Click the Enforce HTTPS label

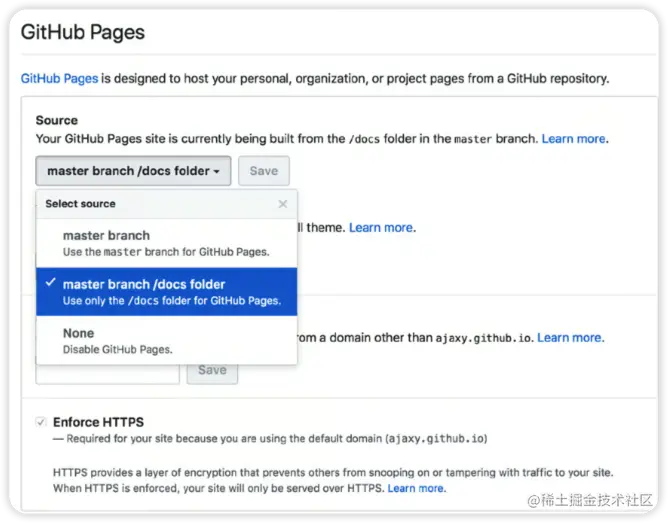pyautogui.click(x=98, y=422)
